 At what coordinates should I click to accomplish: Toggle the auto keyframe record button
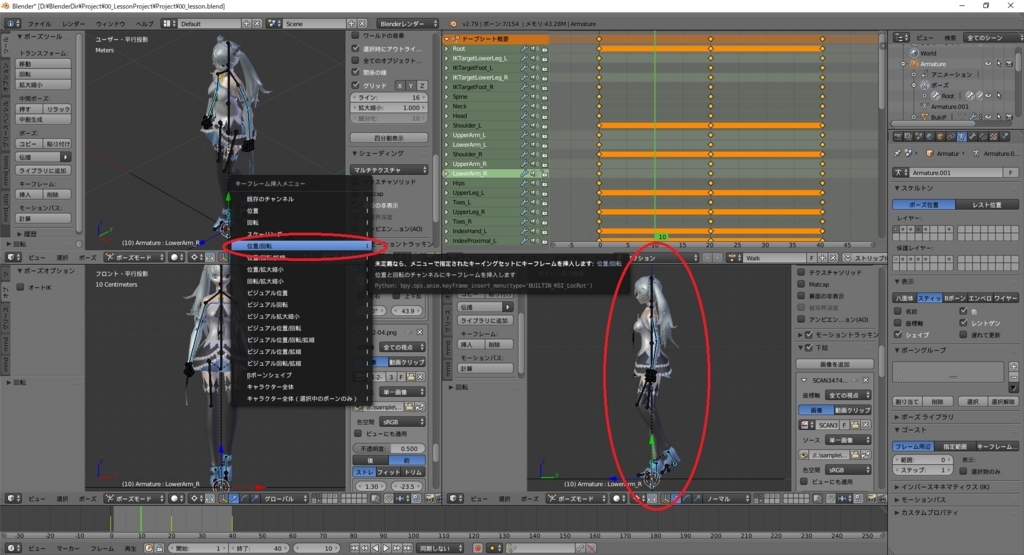coord(478,548)
